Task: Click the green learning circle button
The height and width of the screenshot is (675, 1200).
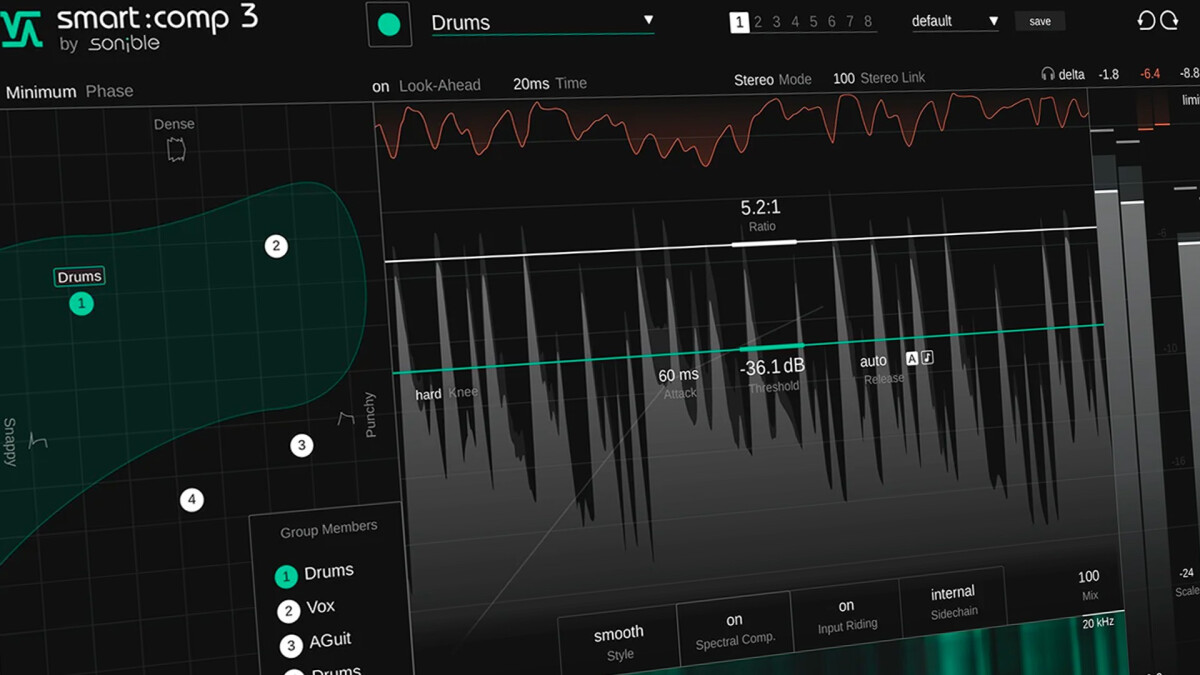Action: pos(389,22)
